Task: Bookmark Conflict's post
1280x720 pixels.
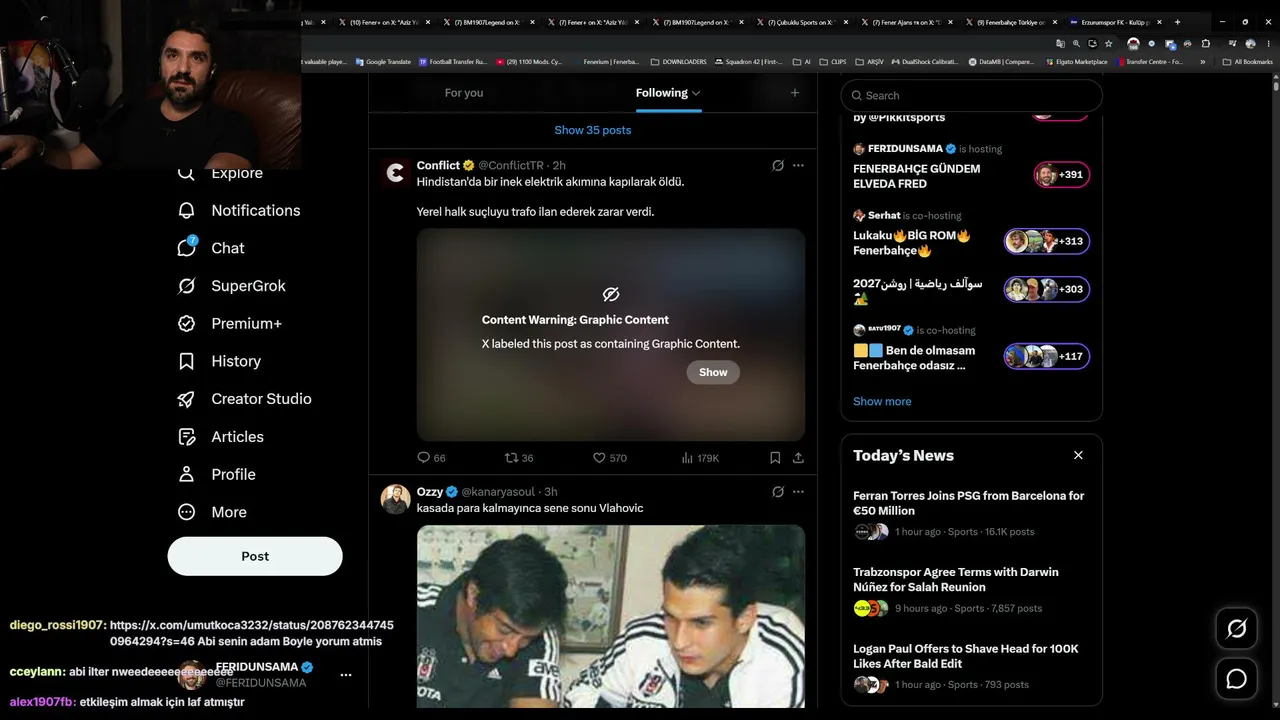Action: [x=775, y=458]
